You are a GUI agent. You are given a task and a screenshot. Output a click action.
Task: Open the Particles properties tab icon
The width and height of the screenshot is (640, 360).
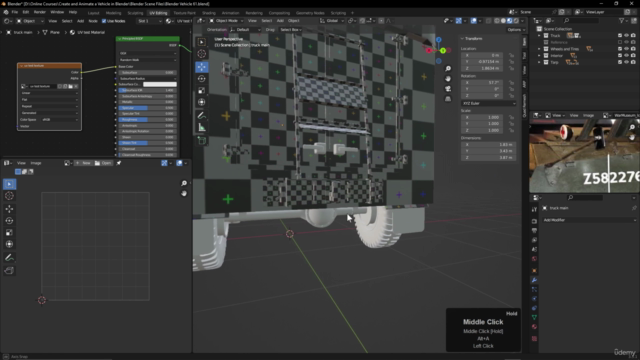tap(534, 289)
